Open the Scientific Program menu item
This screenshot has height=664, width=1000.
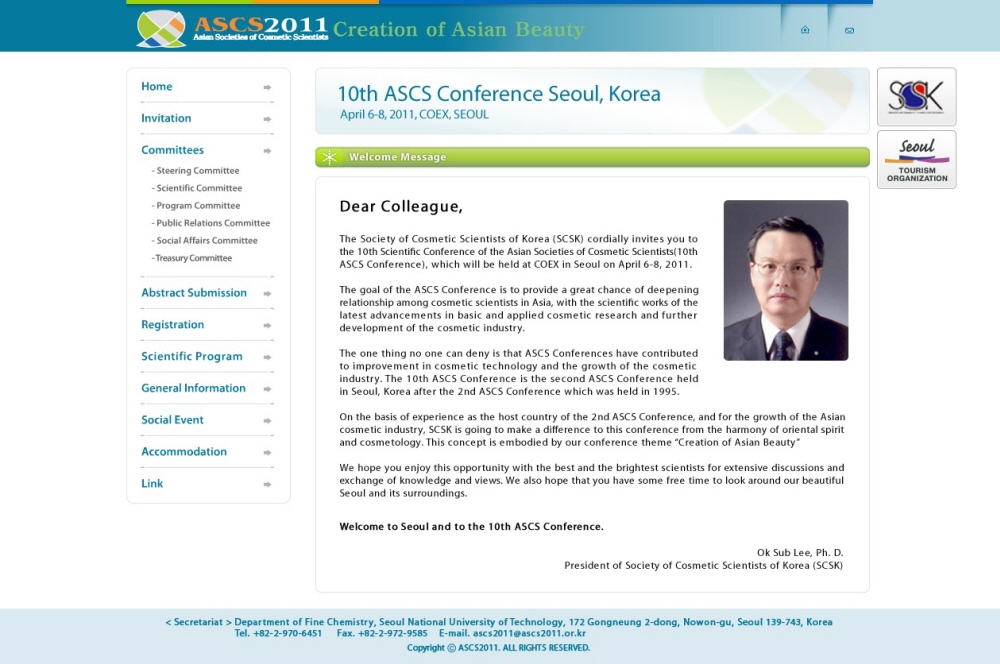(191, 356)
